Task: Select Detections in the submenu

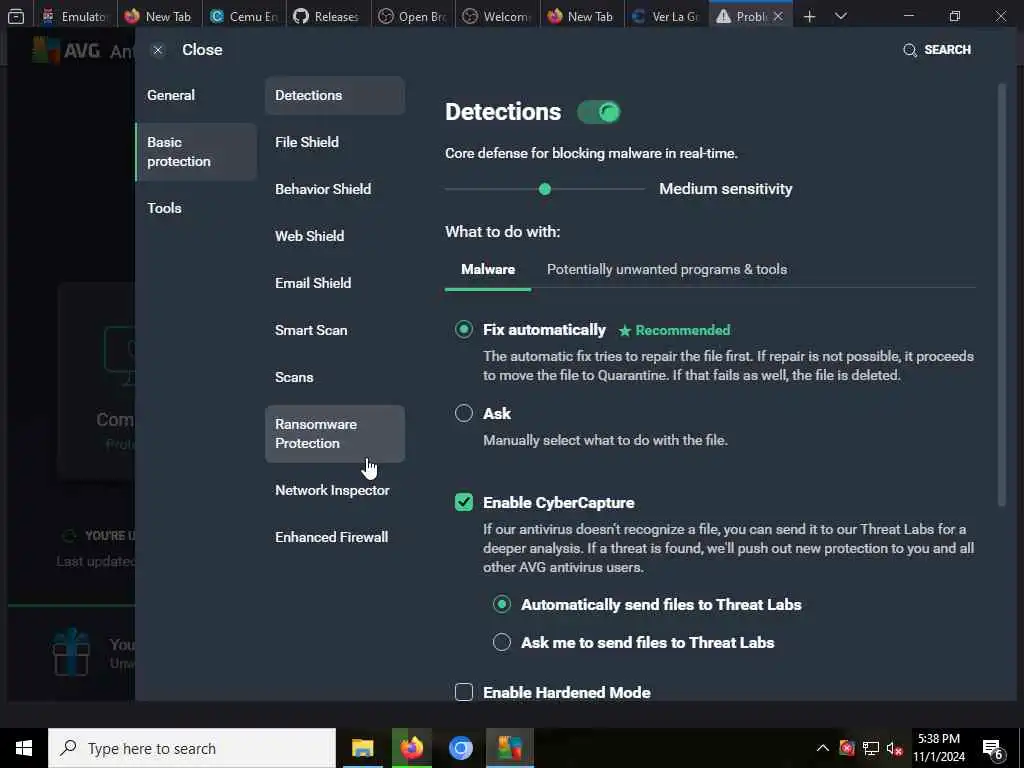Action: (335, 95)
